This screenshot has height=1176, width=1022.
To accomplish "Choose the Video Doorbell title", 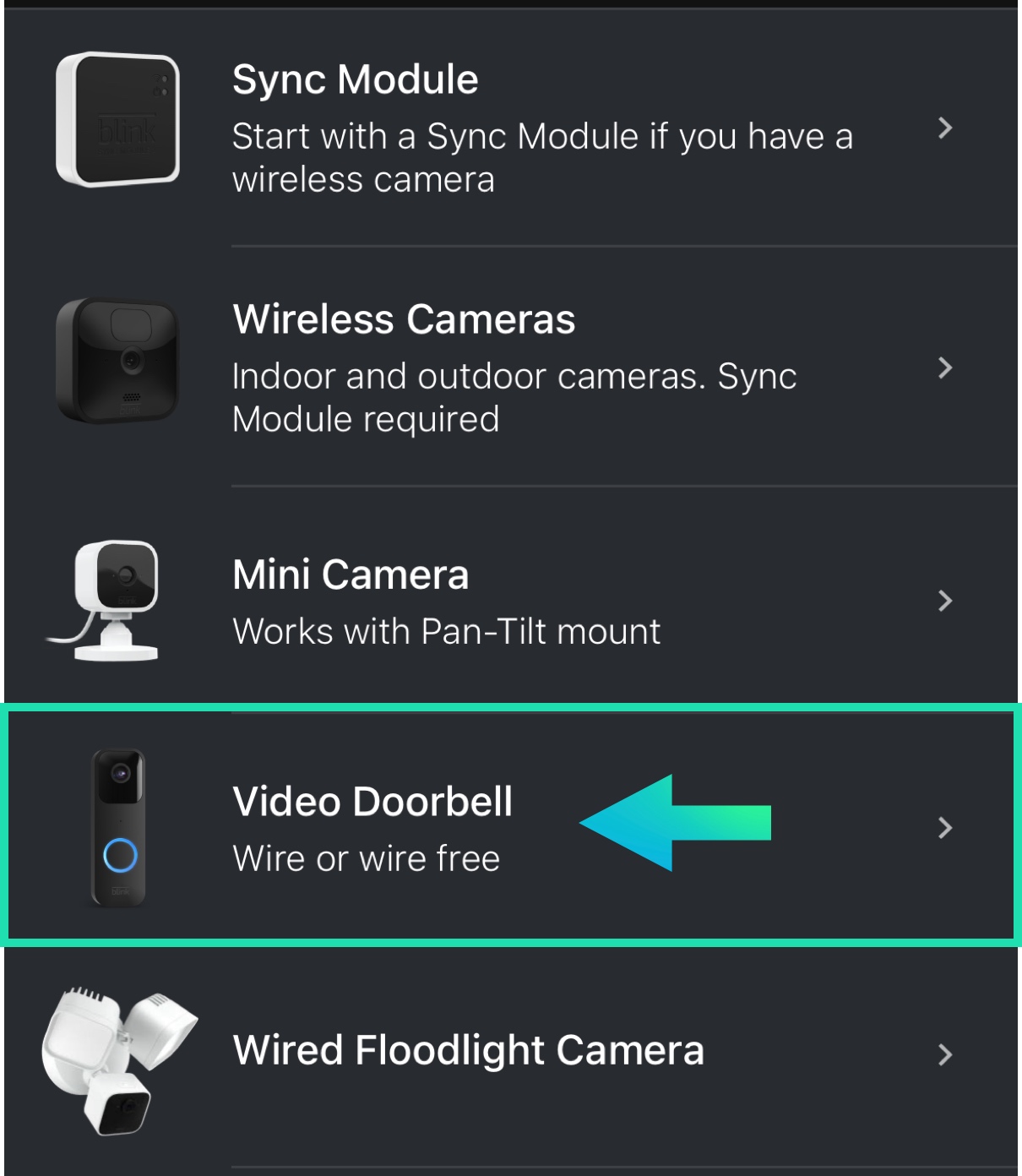I will (372, 802).
